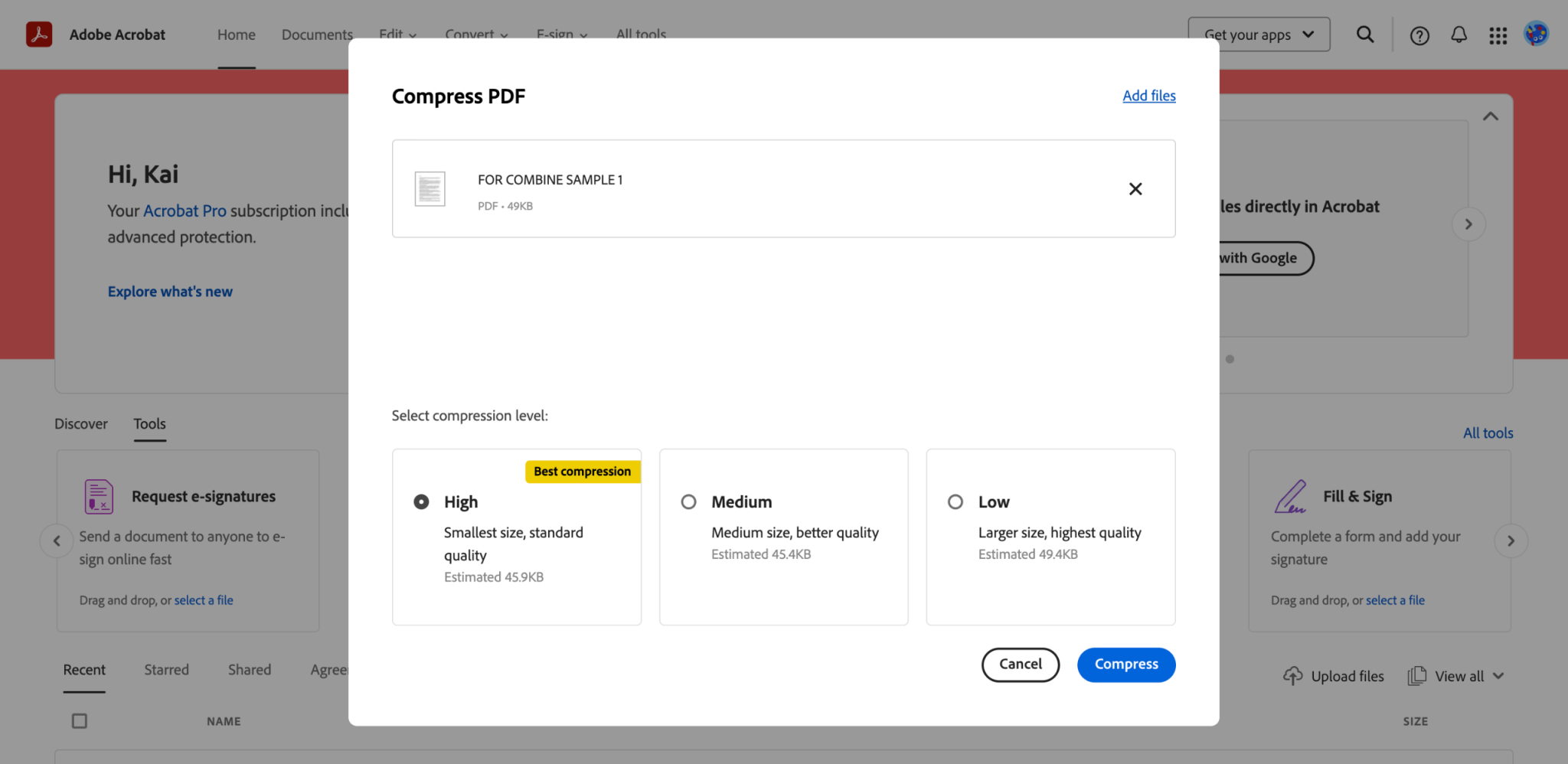Viewport: 1568px width, 764px height.
Task: Open the Edit menu dropdown
Action: [x=398, y=34]
